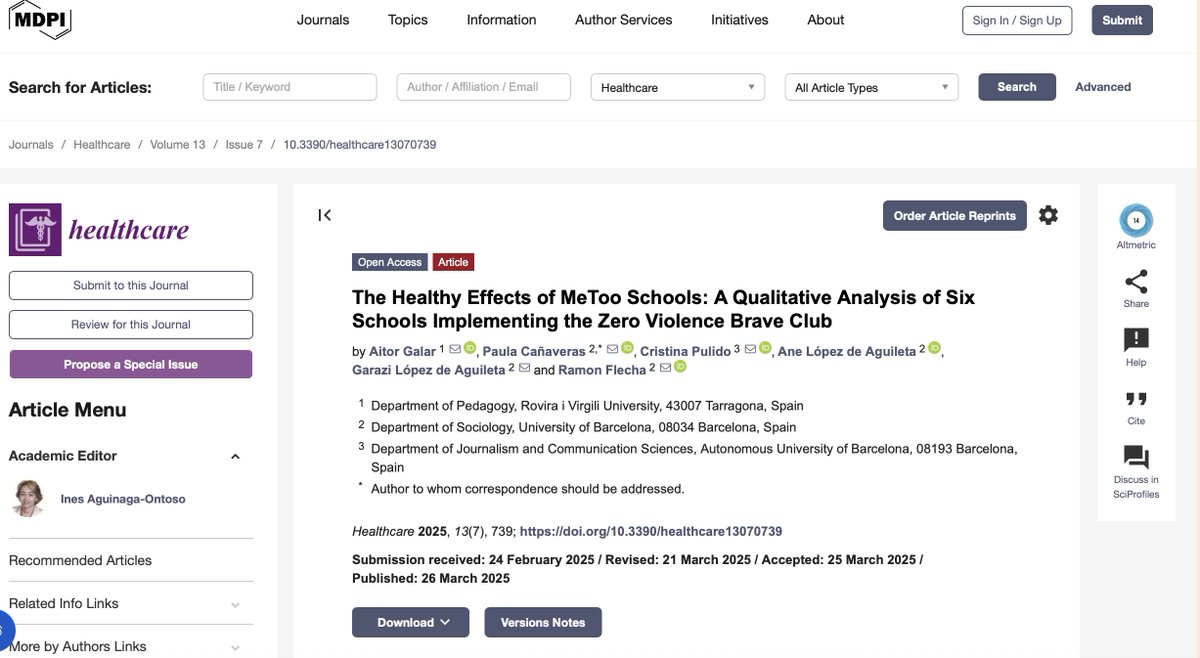The image size is (1200, 658).
Task: Click Propose a Special Issue button
Action: click(131, 364)
